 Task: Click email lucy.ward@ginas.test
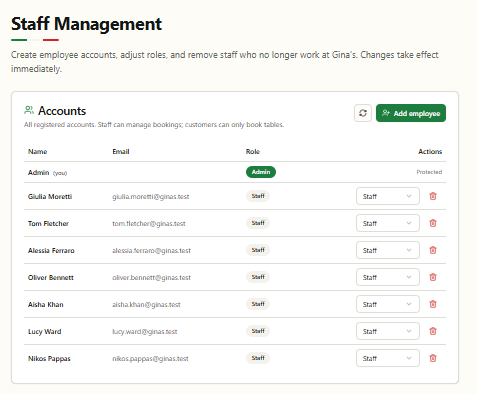[145, 332]
